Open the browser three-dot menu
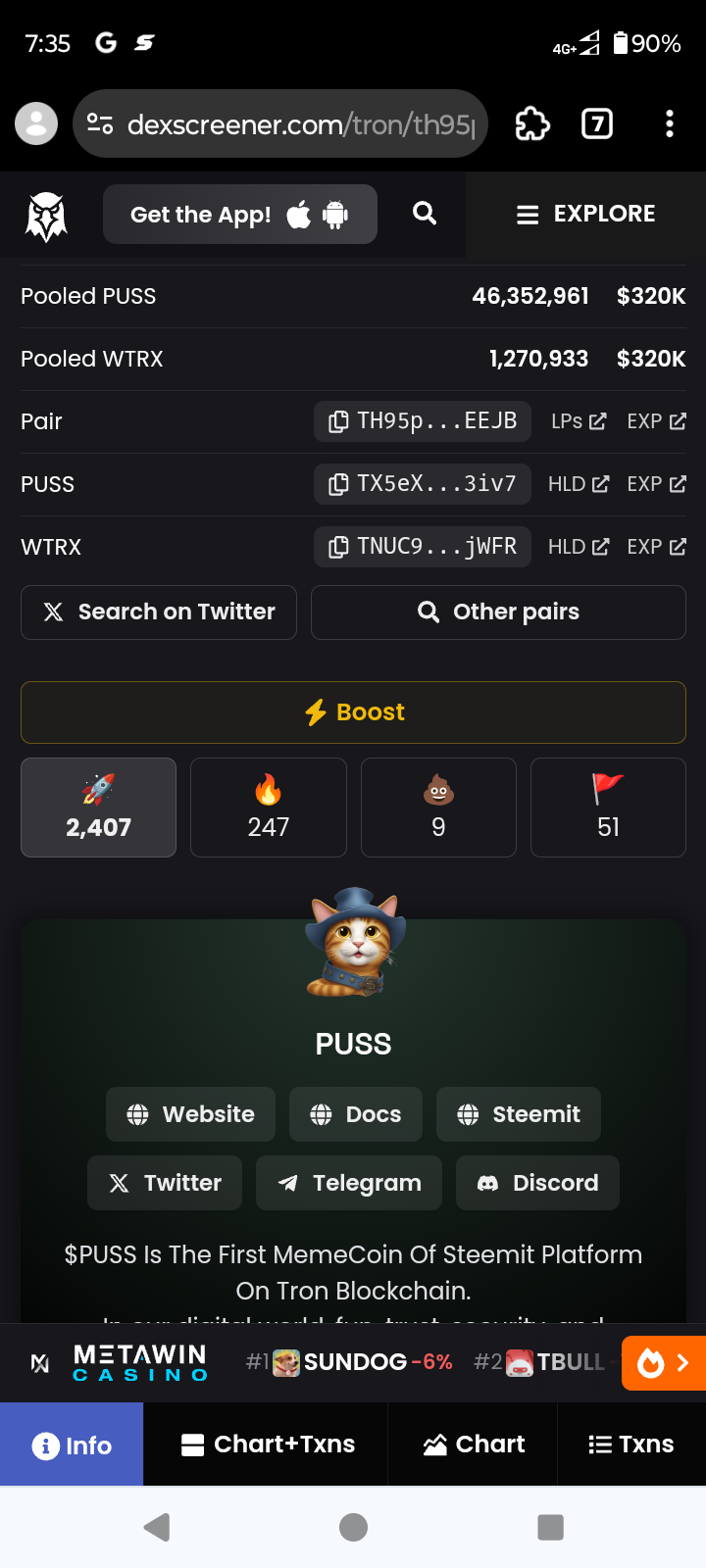706x1568 pixels. pos(670,124)
